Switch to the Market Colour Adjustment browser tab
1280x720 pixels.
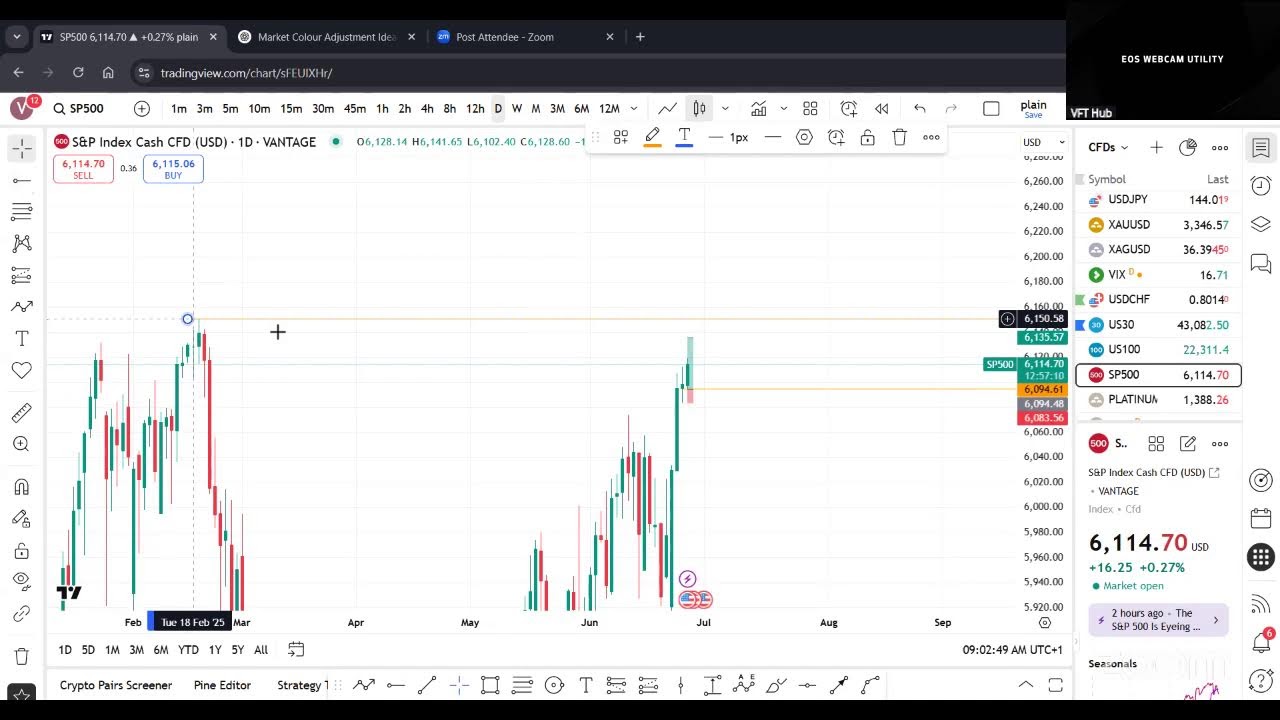pyautogui.click(x=326, y=37)
